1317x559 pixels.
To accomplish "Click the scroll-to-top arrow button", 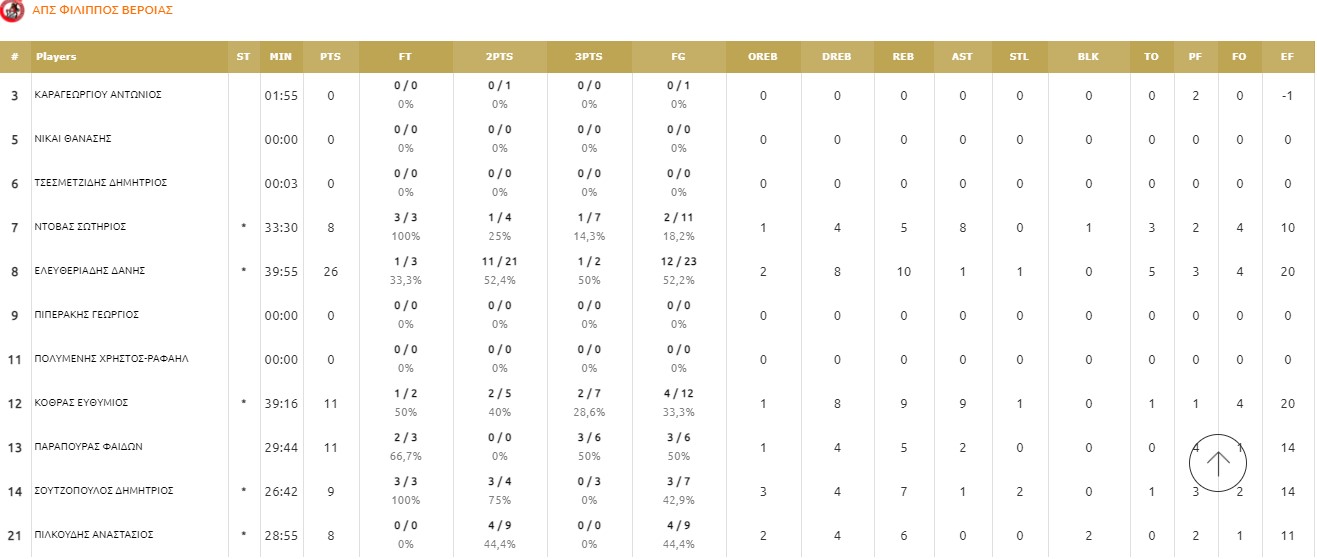I will pos(1218,463).
